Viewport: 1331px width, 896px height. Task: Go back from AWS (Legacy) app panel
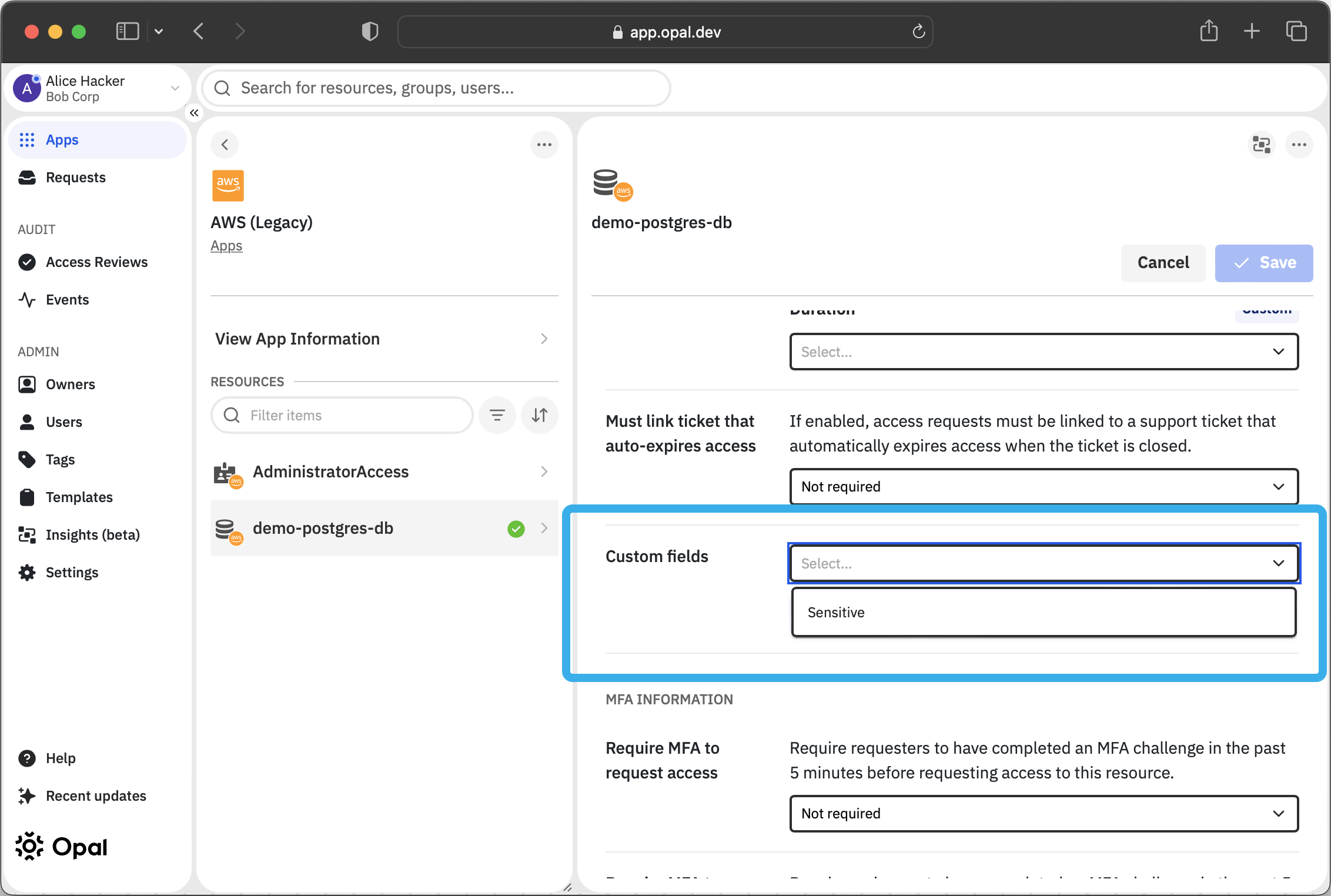(225, 145)
